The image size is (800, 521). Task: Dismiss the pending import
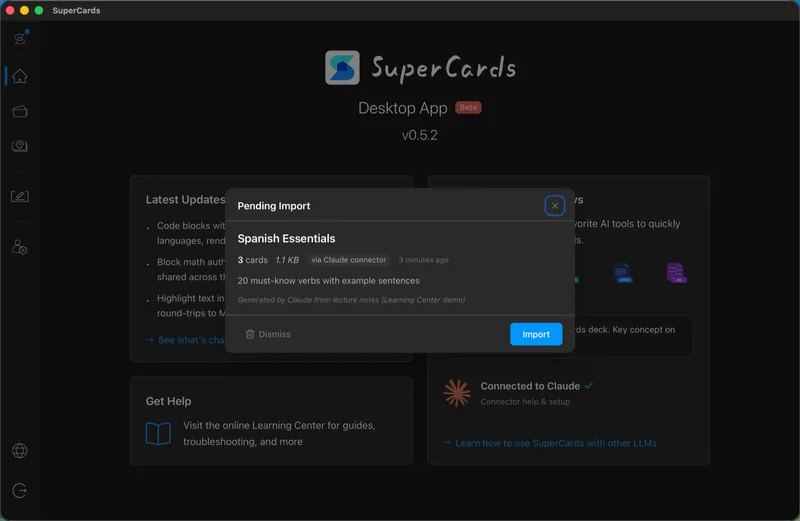[x=268, y=334]
